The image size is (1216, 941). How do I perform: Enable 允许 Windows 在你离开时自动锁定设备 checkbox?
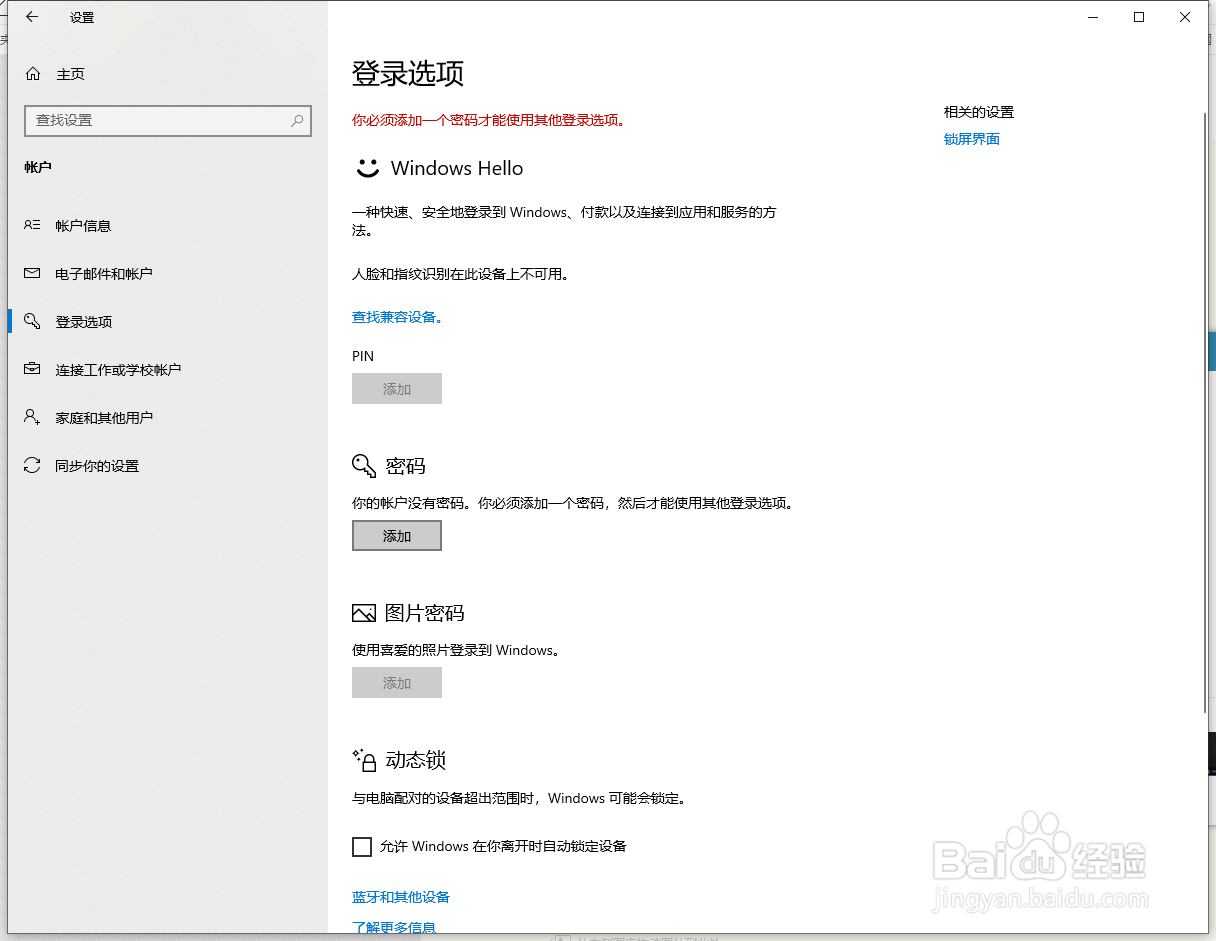(x=362, y=847)
